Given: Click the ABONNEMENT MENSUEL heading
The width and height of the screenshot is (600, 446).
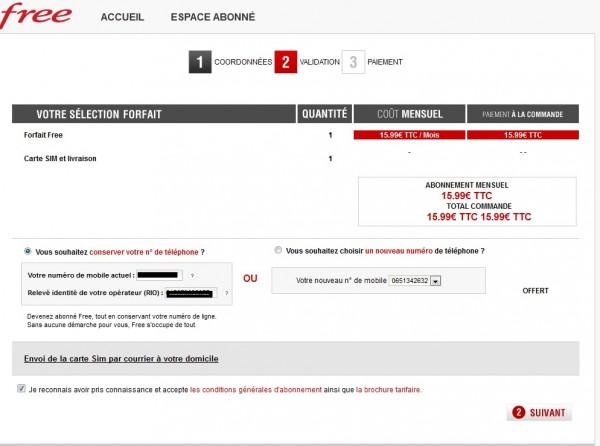Looking at the screenshot, I should (x=467, y=185).
